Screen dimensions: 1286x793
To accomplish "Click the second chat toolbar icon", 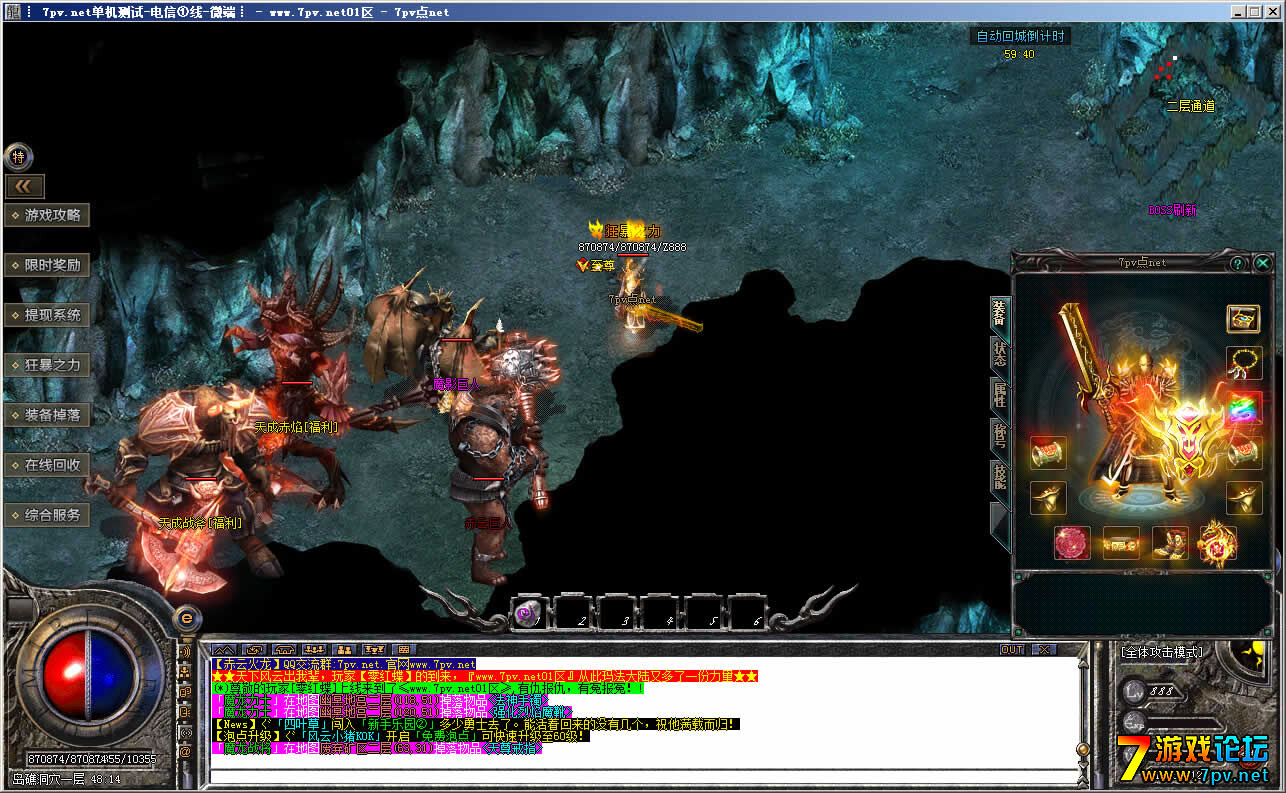I will coord(255,649).
